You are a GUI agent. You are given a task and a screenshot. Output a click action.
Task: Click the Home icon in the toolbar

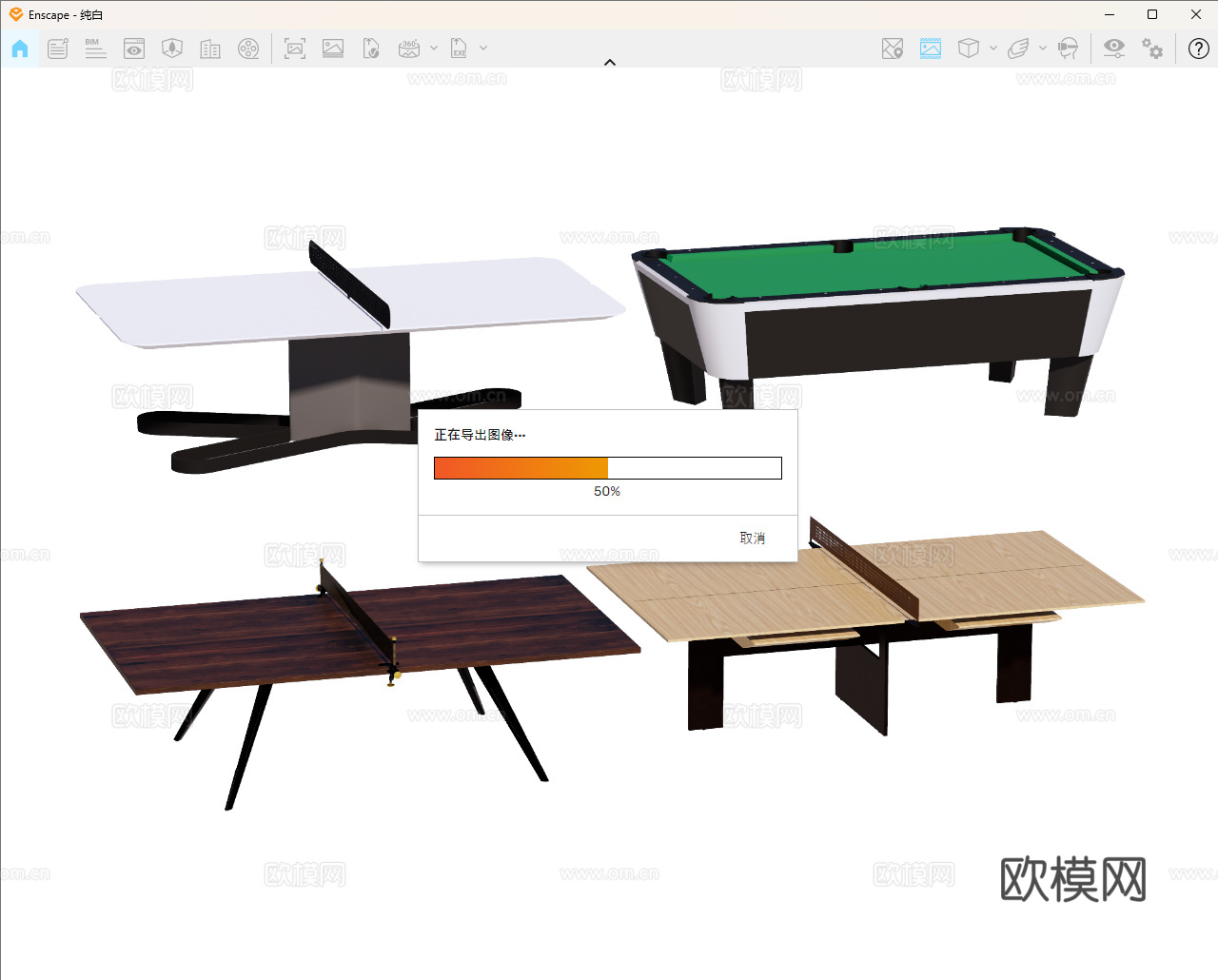pyautogui.click(x=20, y=49)
